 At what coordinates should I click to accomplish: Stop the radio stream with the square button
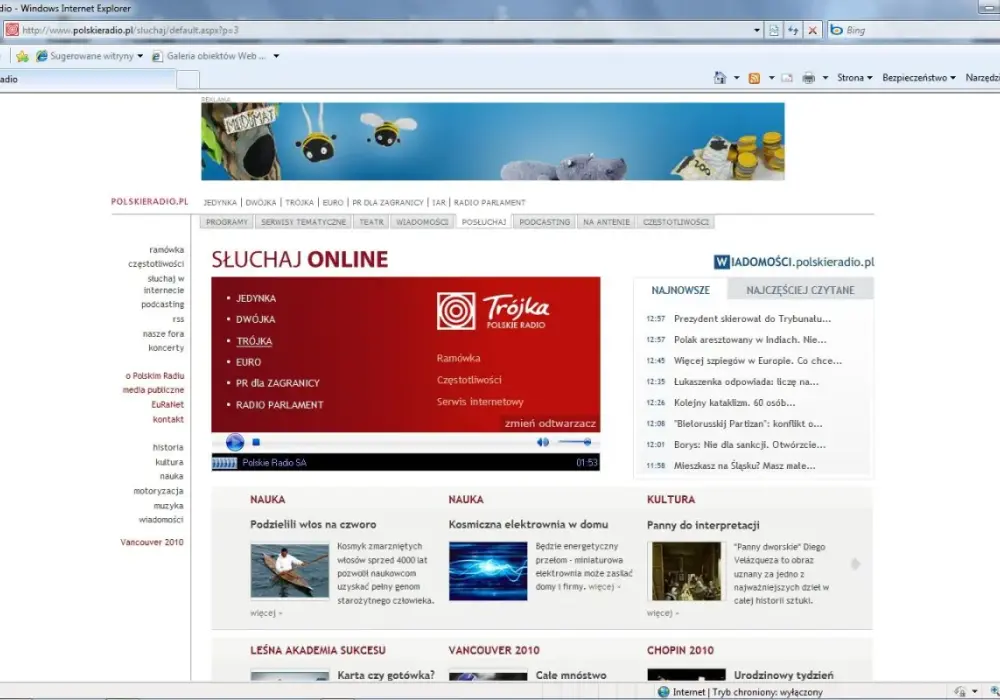256,442
